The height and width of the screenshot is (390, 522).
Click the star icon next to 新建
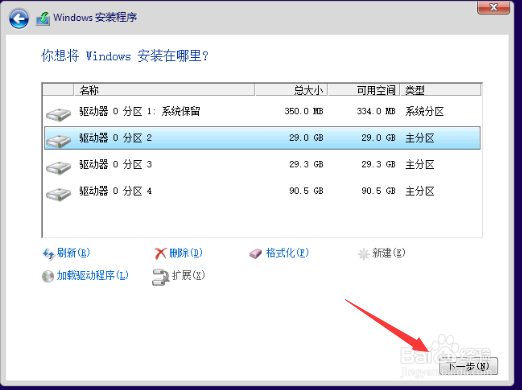(363, 254)
